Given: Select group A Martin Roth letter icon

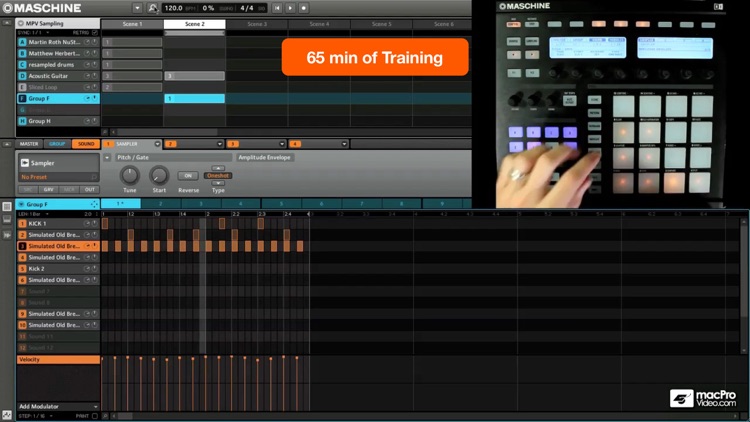Looking at the screenshot, I should pos(22,42).
